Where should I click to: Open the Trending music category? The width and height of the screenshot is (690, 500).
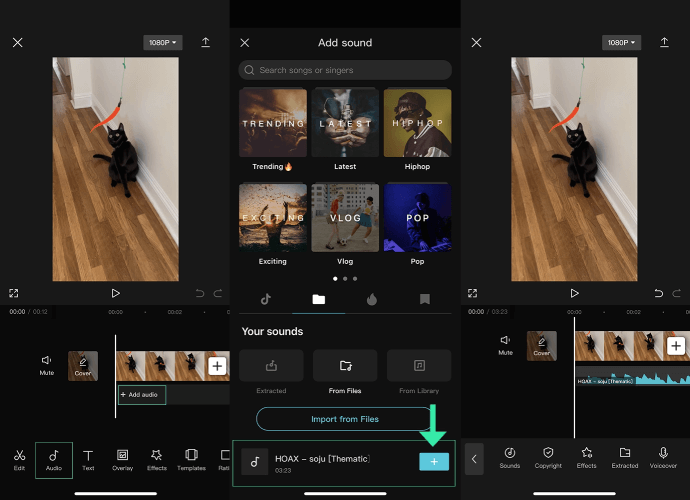point(273,129)
